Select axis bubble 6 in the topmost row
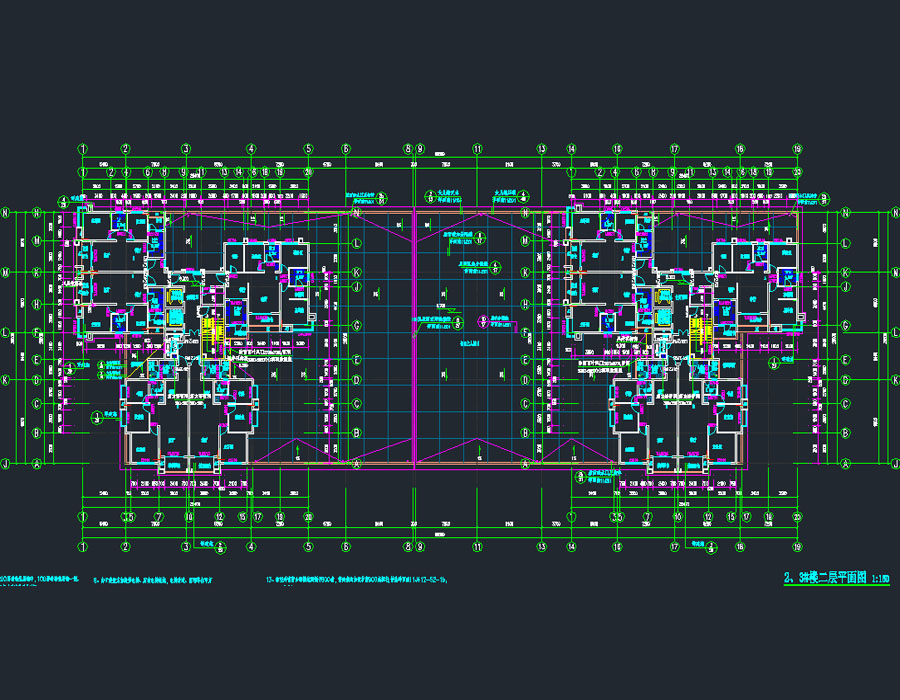The image size is (900, 700). (346, 149)
